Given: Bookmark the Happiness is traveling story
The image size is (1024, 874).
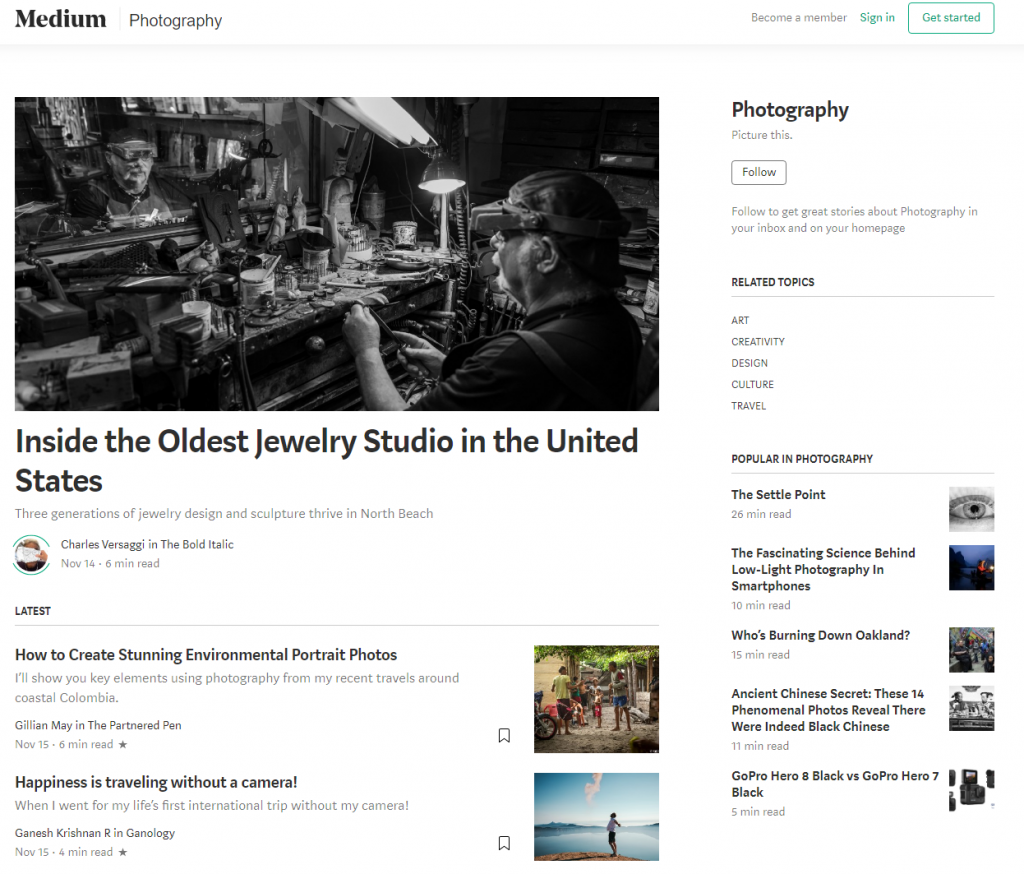Looking at the screenshot, I should point(504,843).
